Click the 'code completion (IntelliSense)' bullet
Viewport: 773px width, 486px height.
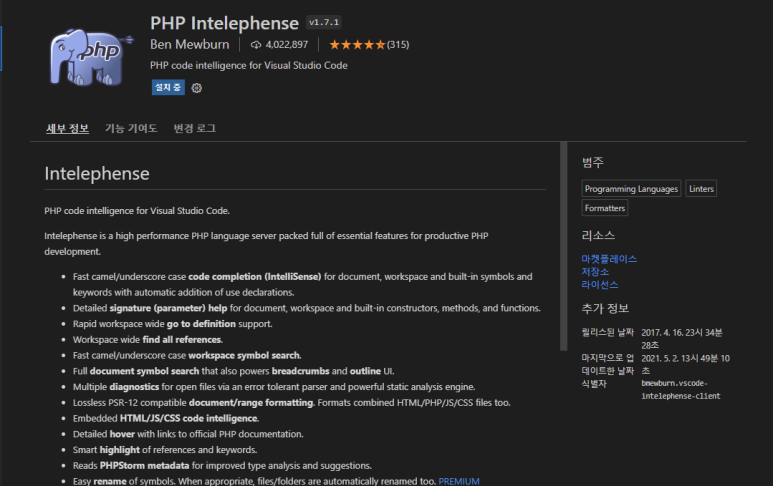tap(303, 284)
